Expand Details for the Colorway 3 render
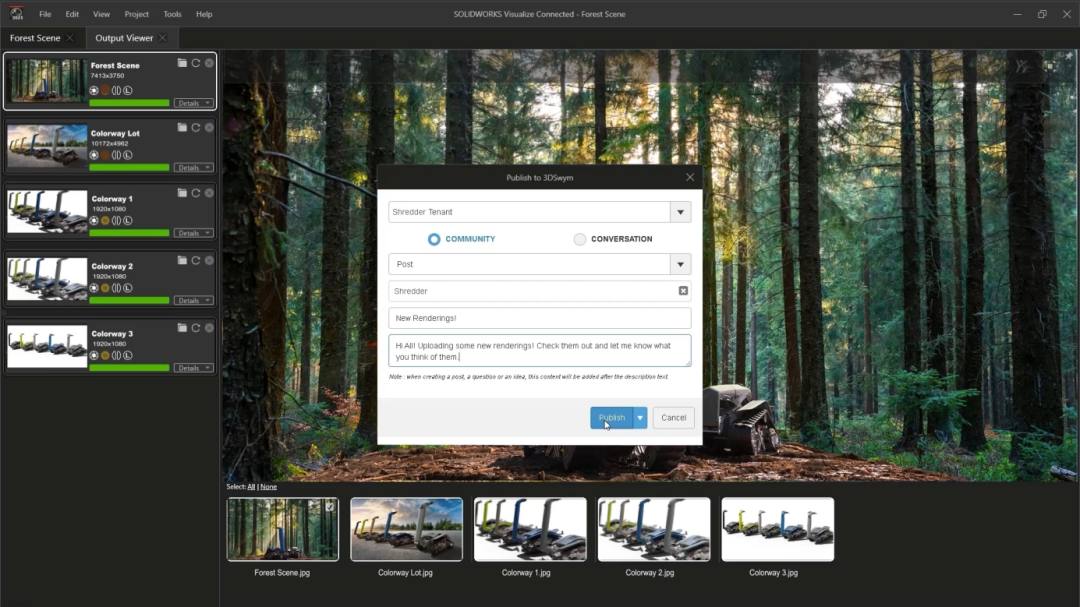The height and width of the screenshot is (607, 1080). pos(190,367)
